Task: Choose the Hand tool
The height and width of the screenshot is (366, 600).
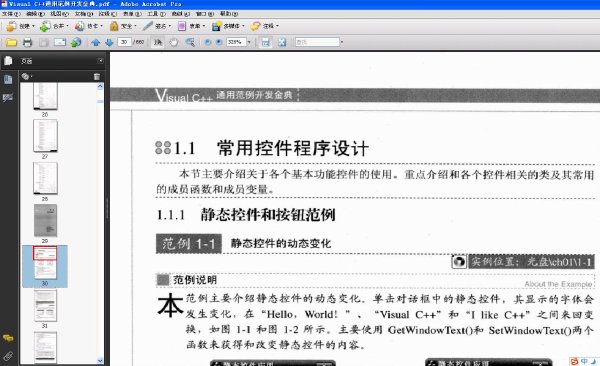Action: 174,42
